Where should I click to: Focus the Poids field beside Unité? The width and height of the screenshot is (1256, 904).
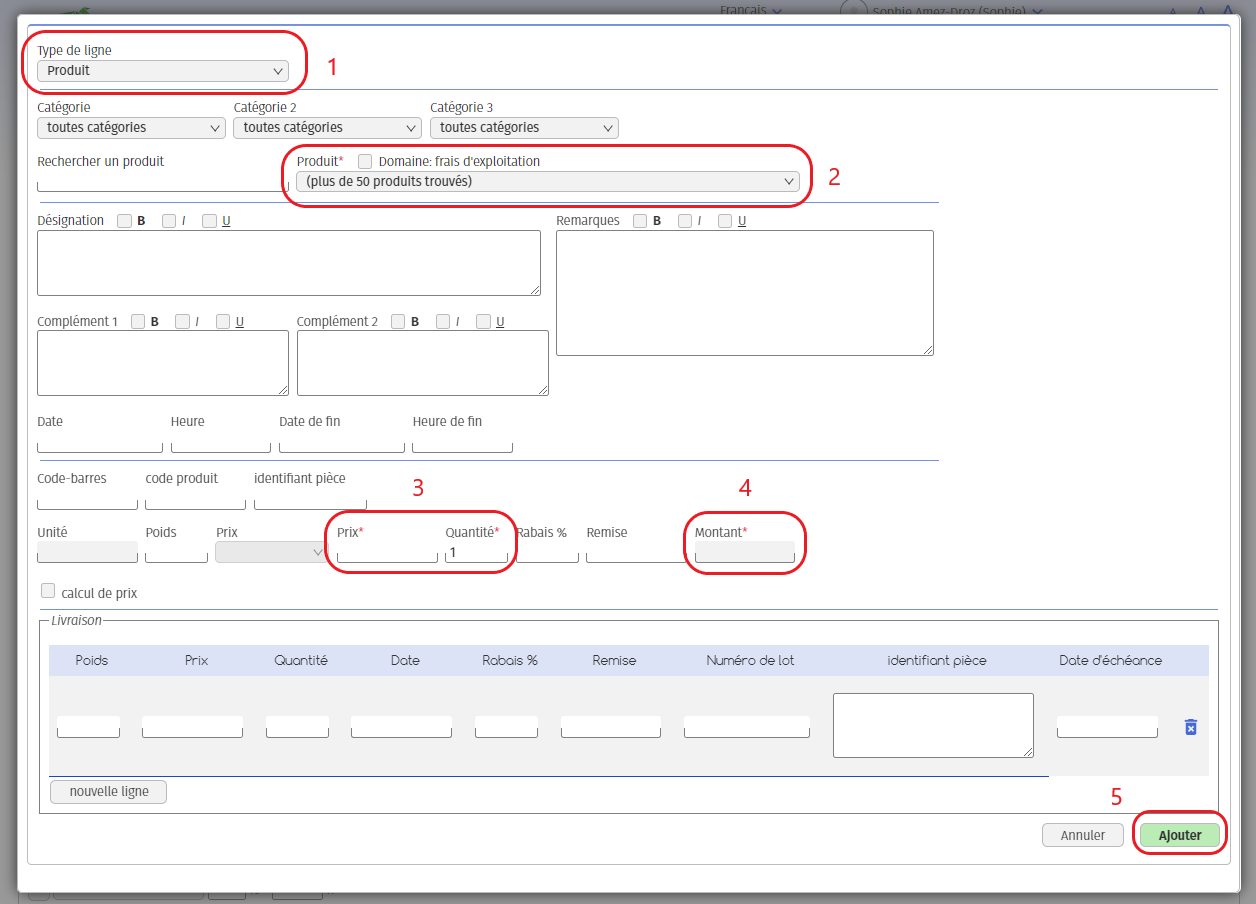(177, 552)
